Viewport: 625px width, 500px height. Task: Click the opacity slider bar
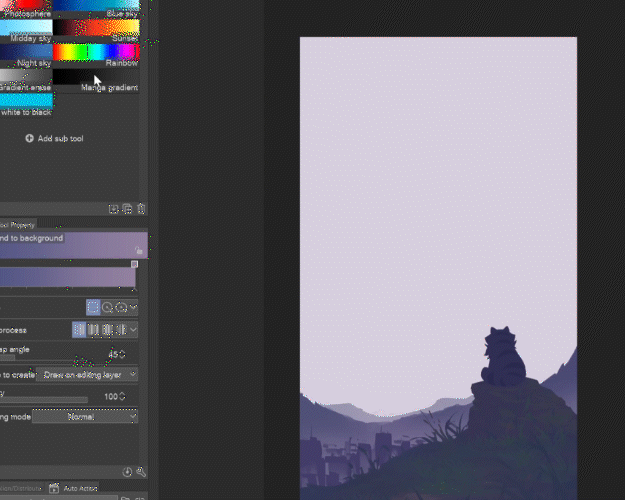click(44, 400)
